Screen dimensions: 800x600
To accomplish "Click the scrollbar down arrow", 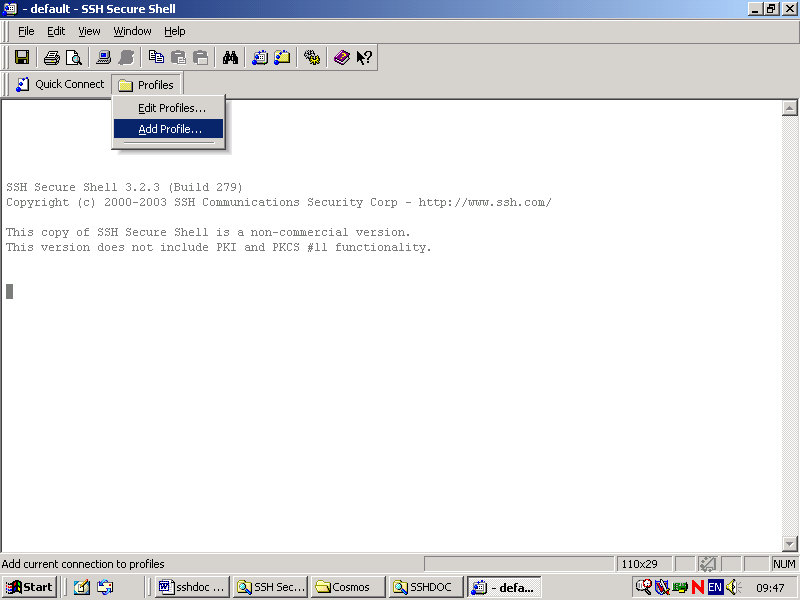I will click(789, 544).
